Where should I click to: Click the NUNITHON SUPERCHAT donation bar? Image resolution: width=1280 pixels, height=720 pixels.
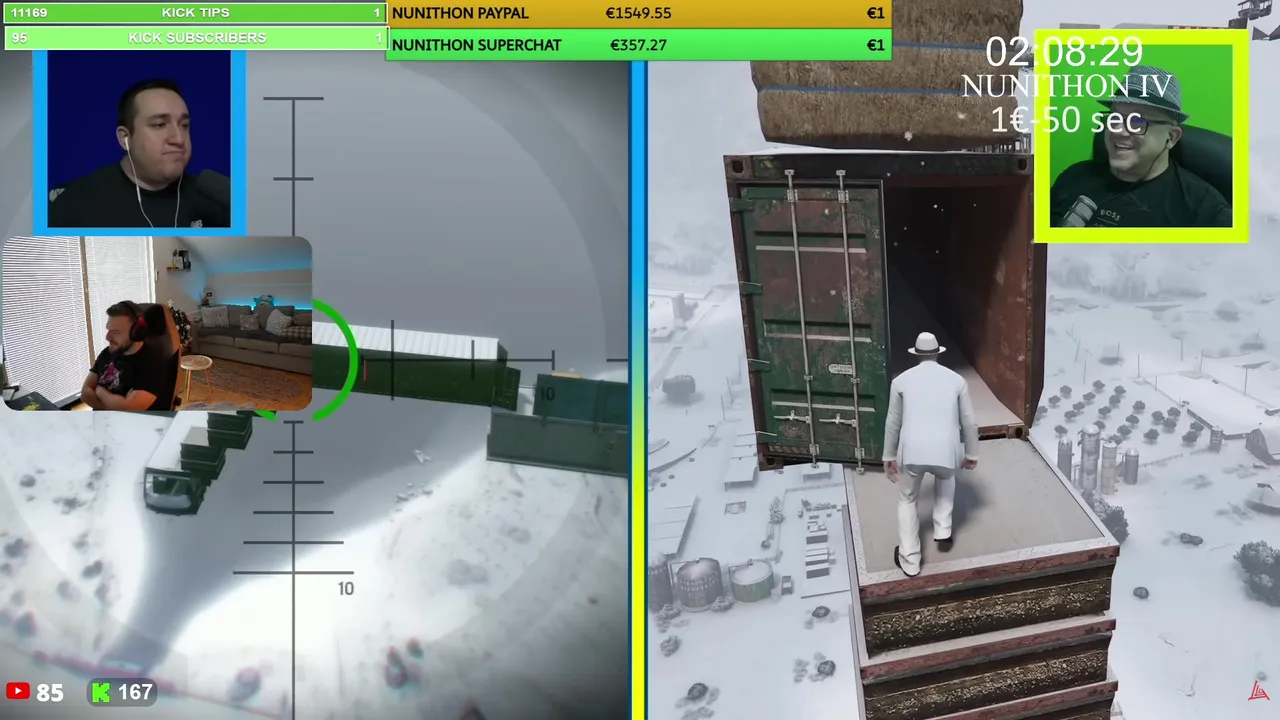click(x=638, y=45)
